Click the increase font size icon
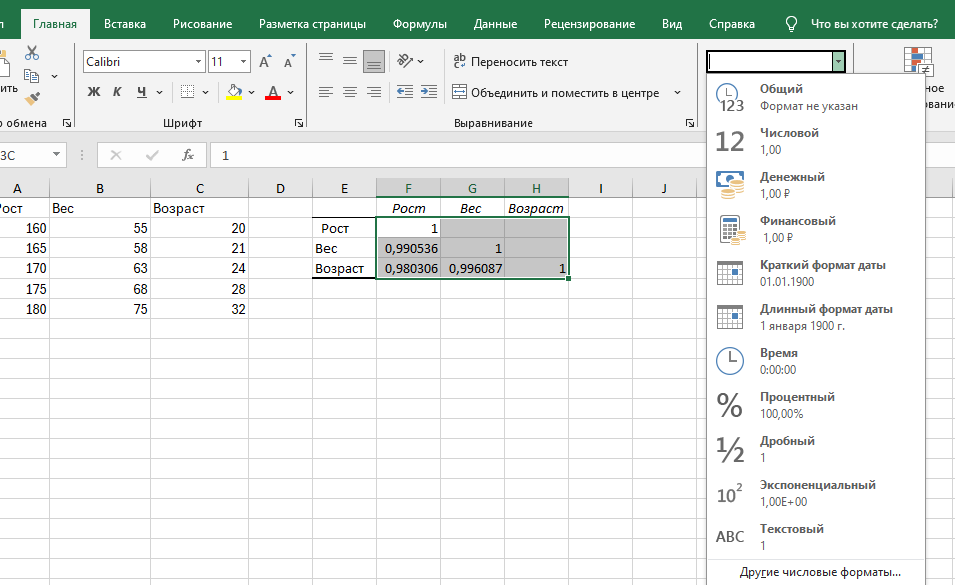The width and height of the screenshot is (955, 585). click(265, 62)
